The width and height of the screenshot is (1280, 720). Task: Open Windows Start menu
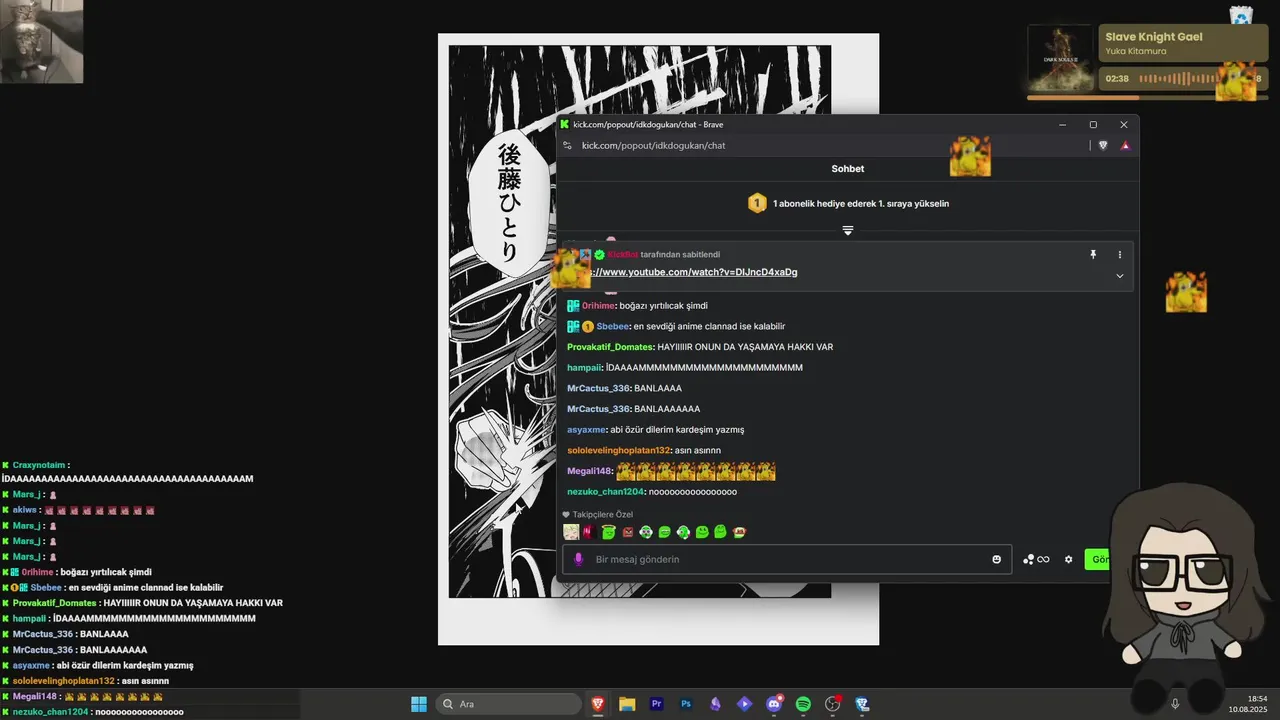419,704
